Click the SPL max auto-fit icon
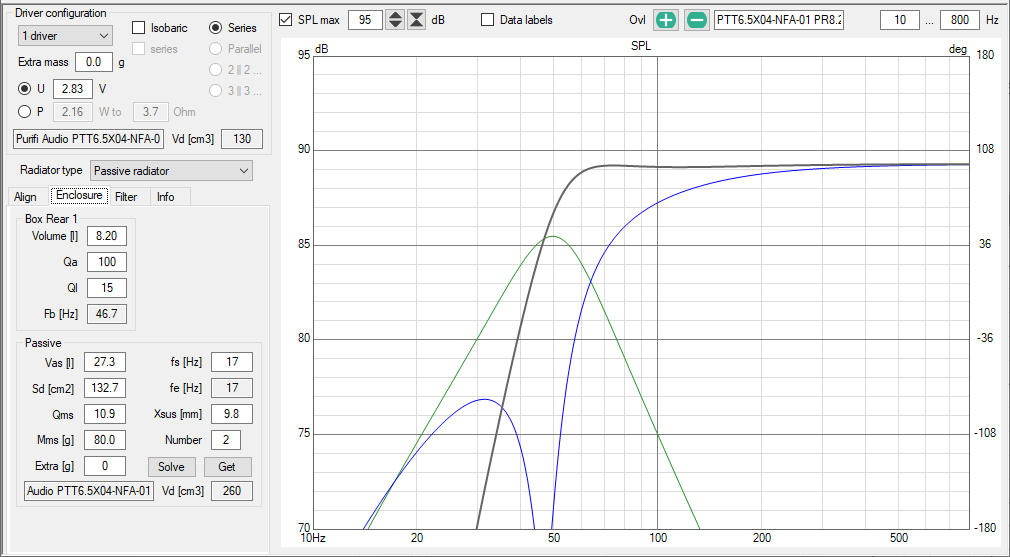1010x557 pixels. tap(417, 20)
